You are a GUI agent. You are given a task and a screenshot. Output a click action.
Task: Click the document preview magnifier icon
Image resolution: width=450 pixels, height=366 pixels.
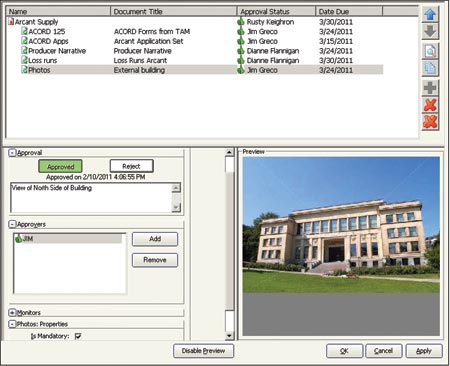pyautogui.click(x=430, y=51)
